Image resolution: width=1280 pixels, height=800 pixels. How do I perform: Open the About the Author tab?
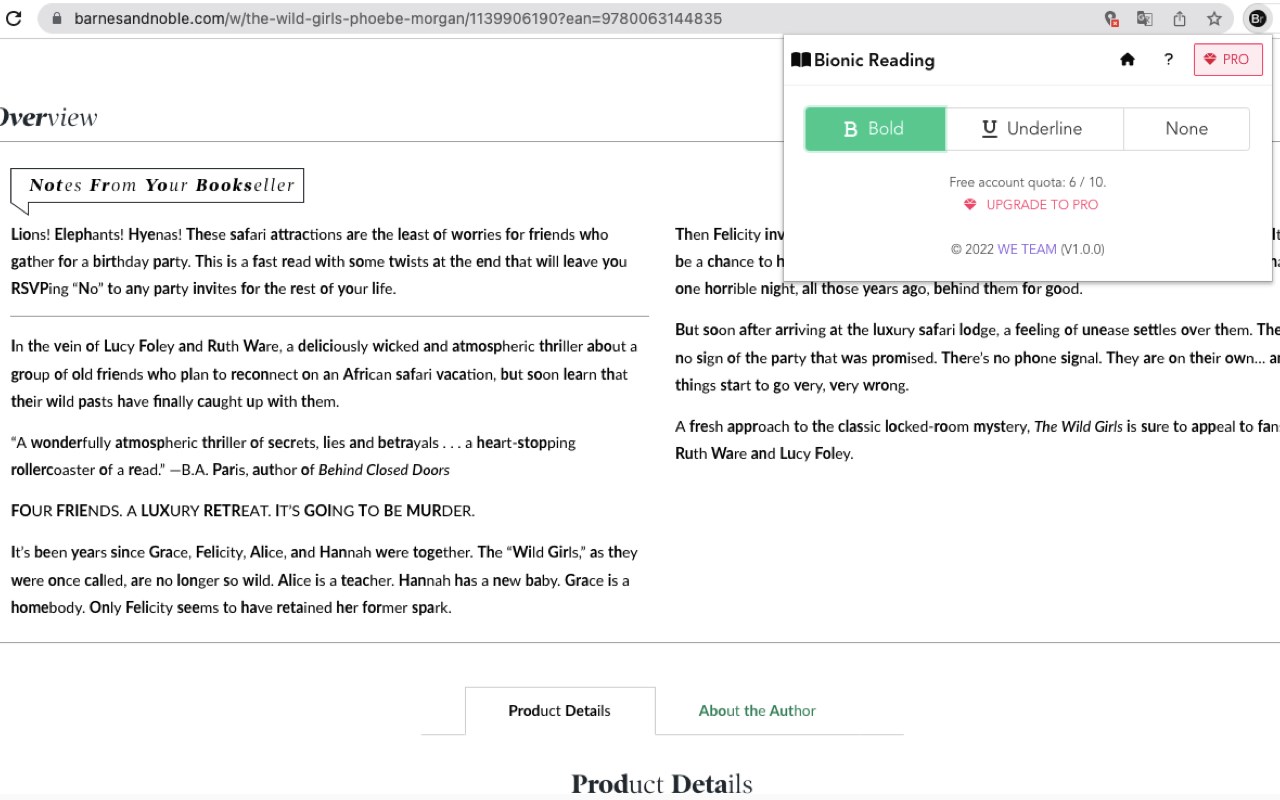[x=757, y=711]
